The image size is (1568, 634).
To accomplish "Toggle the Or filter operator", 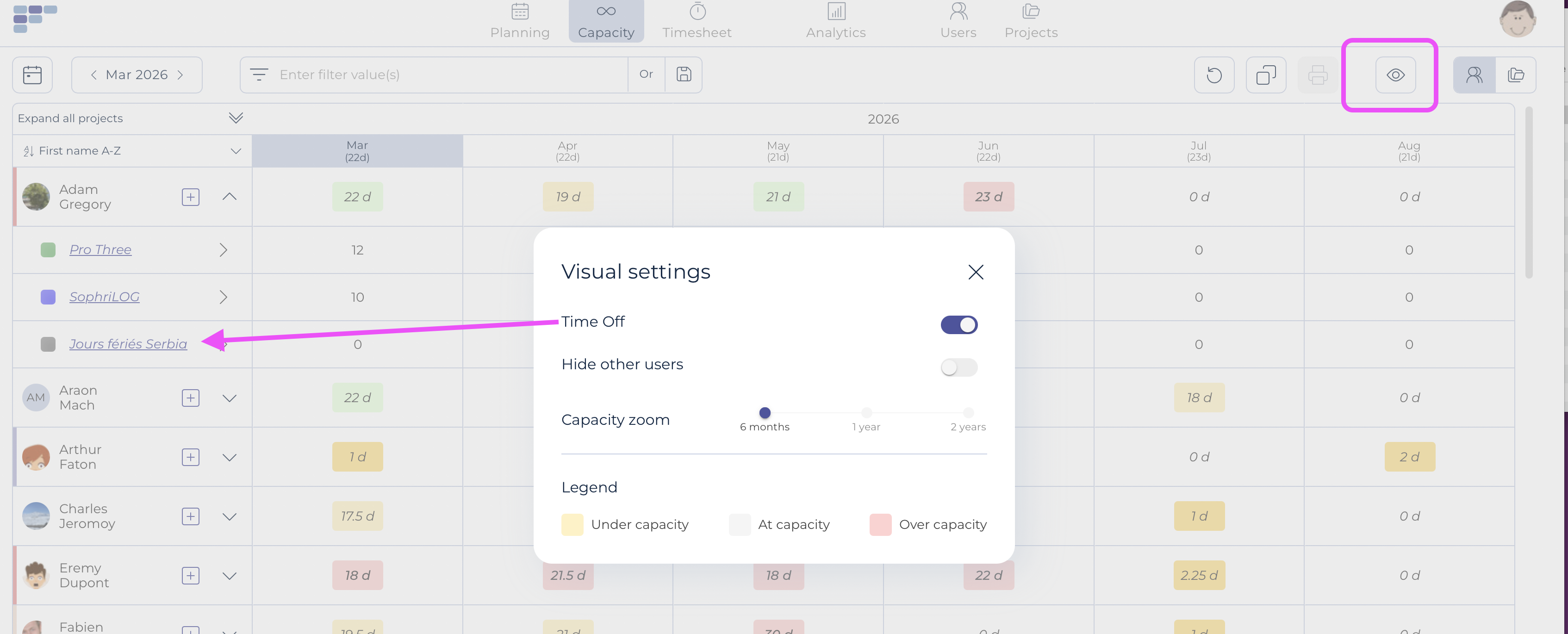I will (x=646, y=75).
